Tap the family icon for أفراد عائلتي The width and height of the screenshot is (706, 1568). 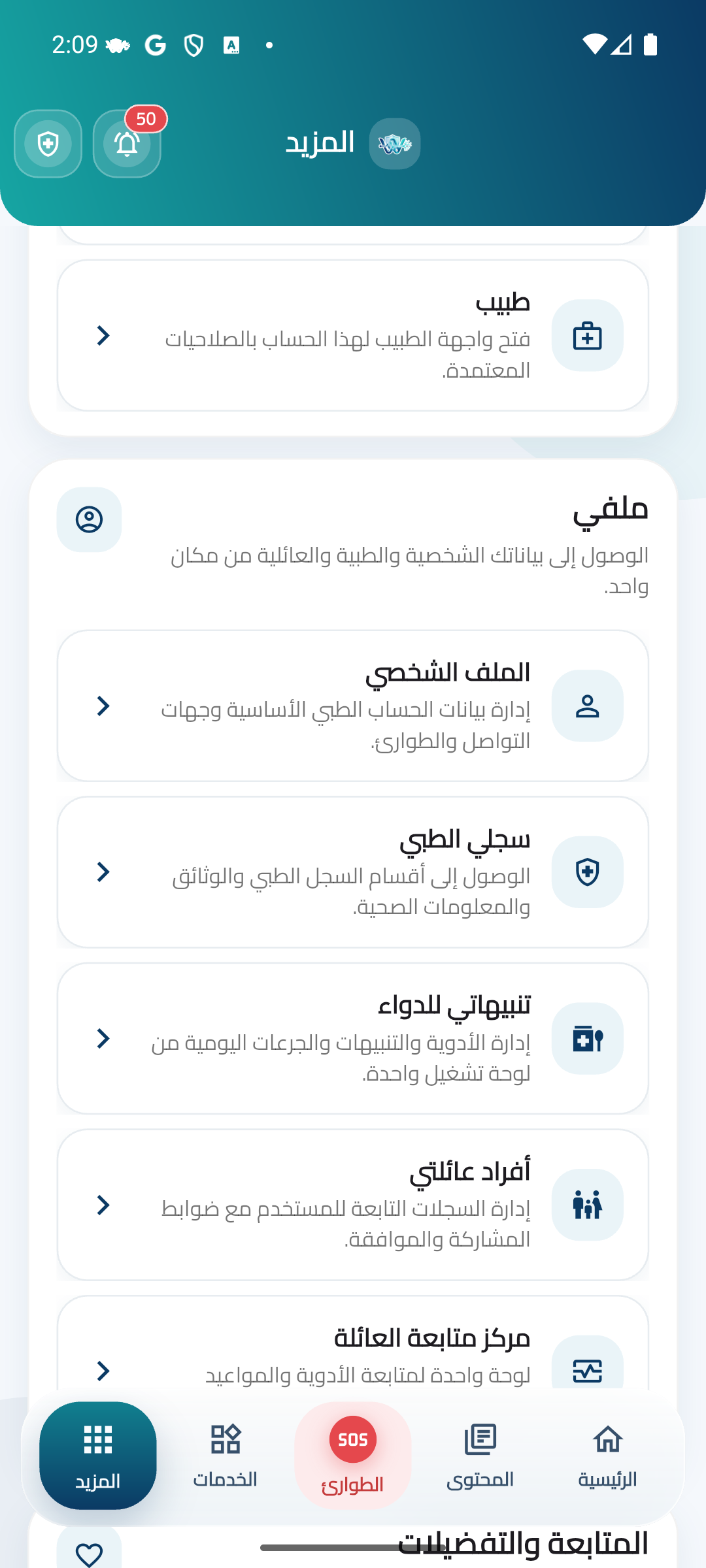click(587, 1205)
